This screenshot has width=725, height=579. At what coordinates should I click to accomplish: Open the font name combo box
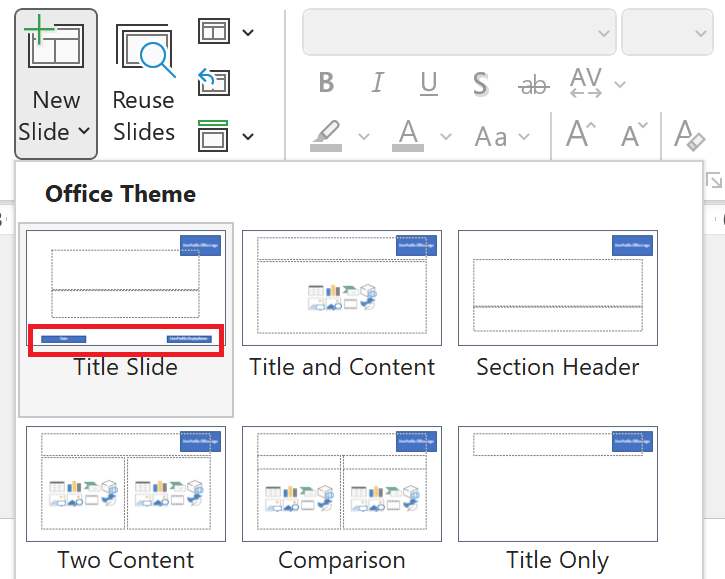click(459, 33)
